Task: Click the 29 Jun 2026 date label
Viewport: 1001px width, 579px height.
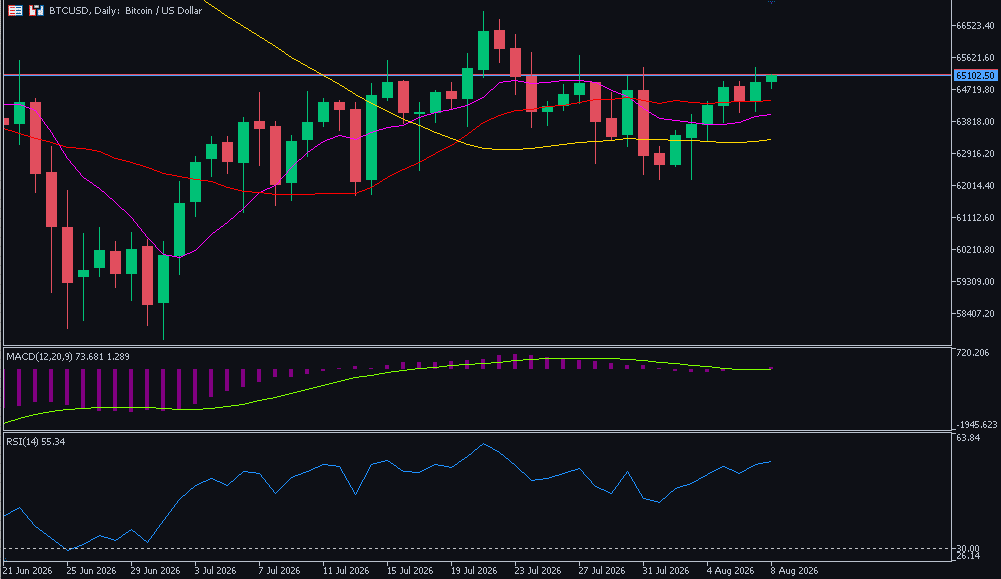Action: pyautogui.click(x=155, y=570)
